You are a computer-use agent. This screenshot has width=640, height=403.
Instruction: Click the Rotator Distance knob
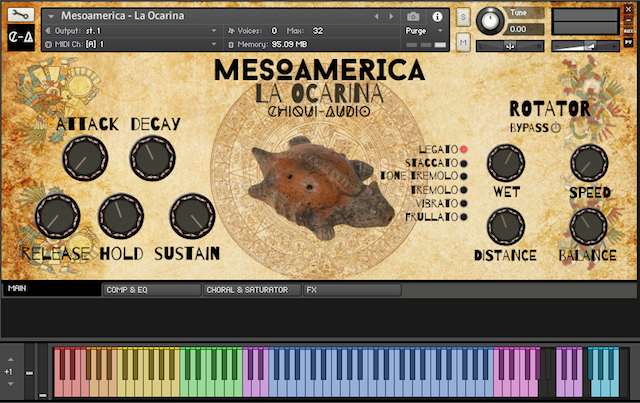point(506,227)
